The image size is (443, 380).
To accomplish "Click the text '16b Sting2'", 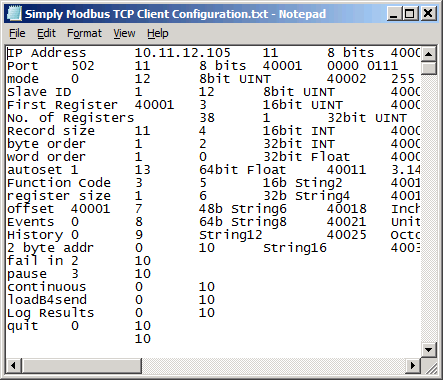I will (303, 183).
